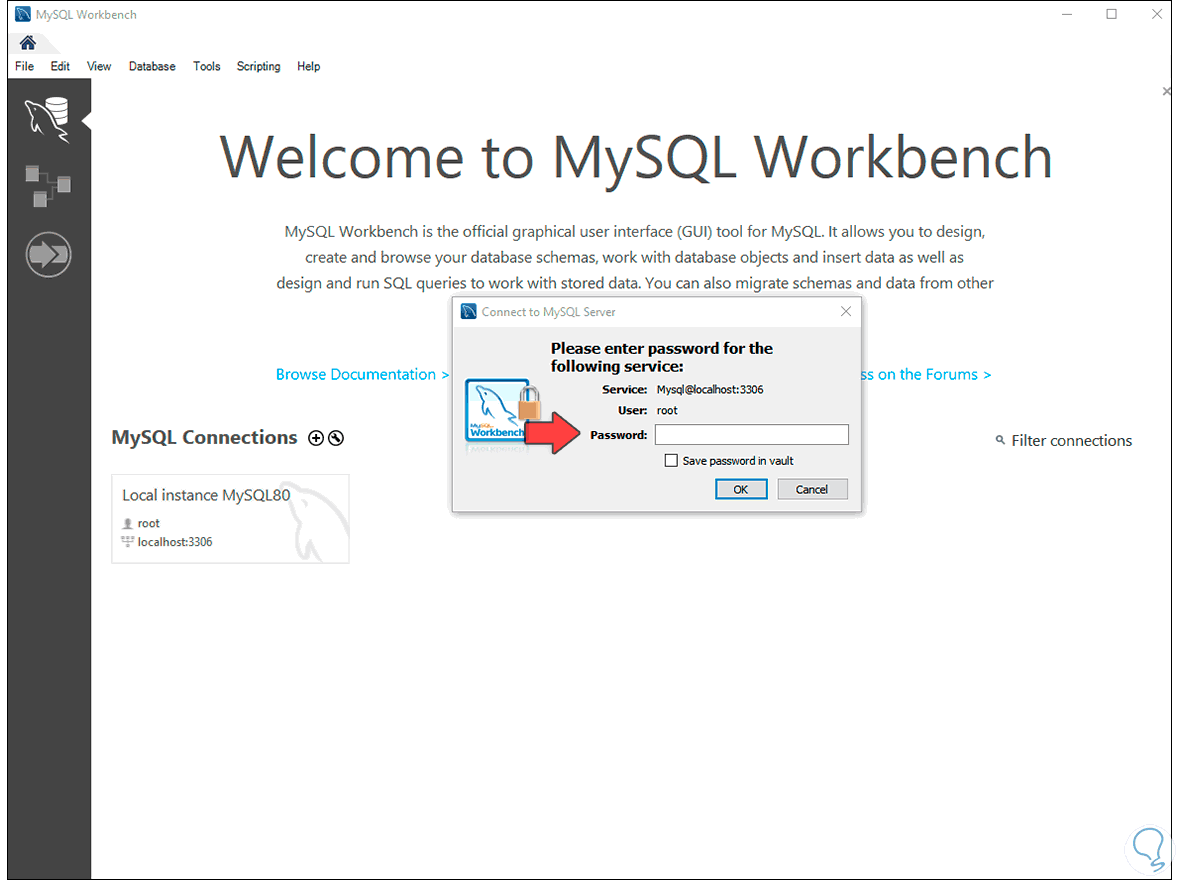Enable Save password in vault checkbox

pos(671,461)
